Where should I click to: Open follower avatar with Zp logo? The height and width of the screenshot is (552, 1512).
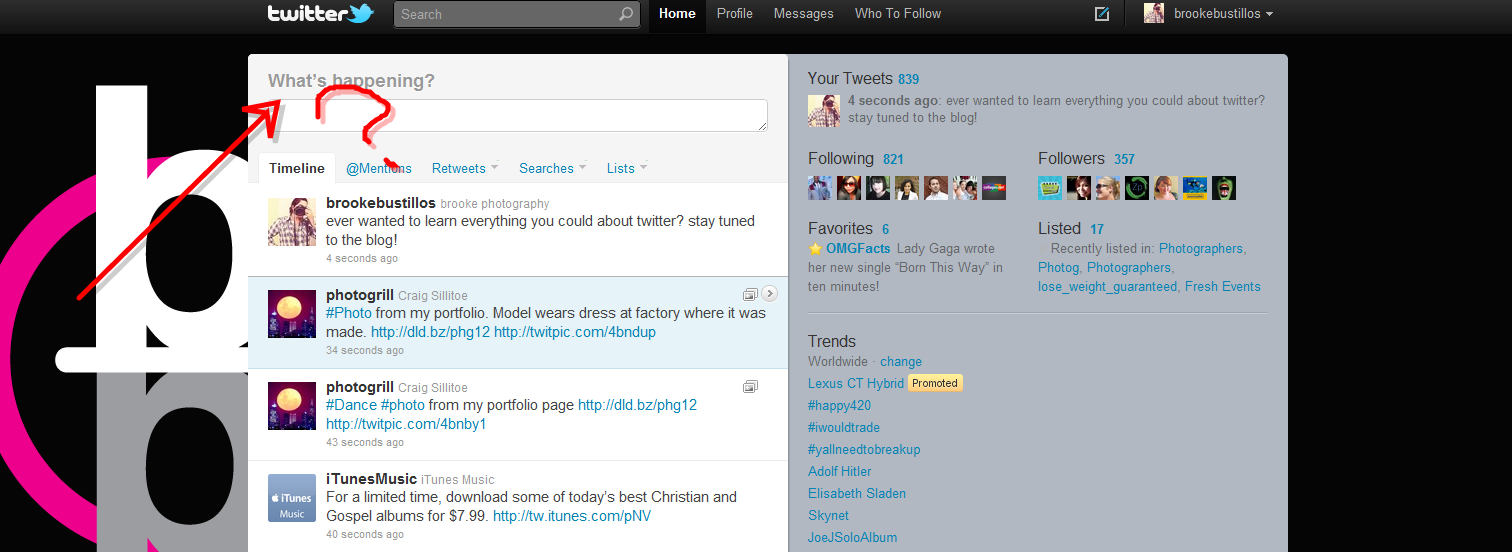click(1137, 188)
